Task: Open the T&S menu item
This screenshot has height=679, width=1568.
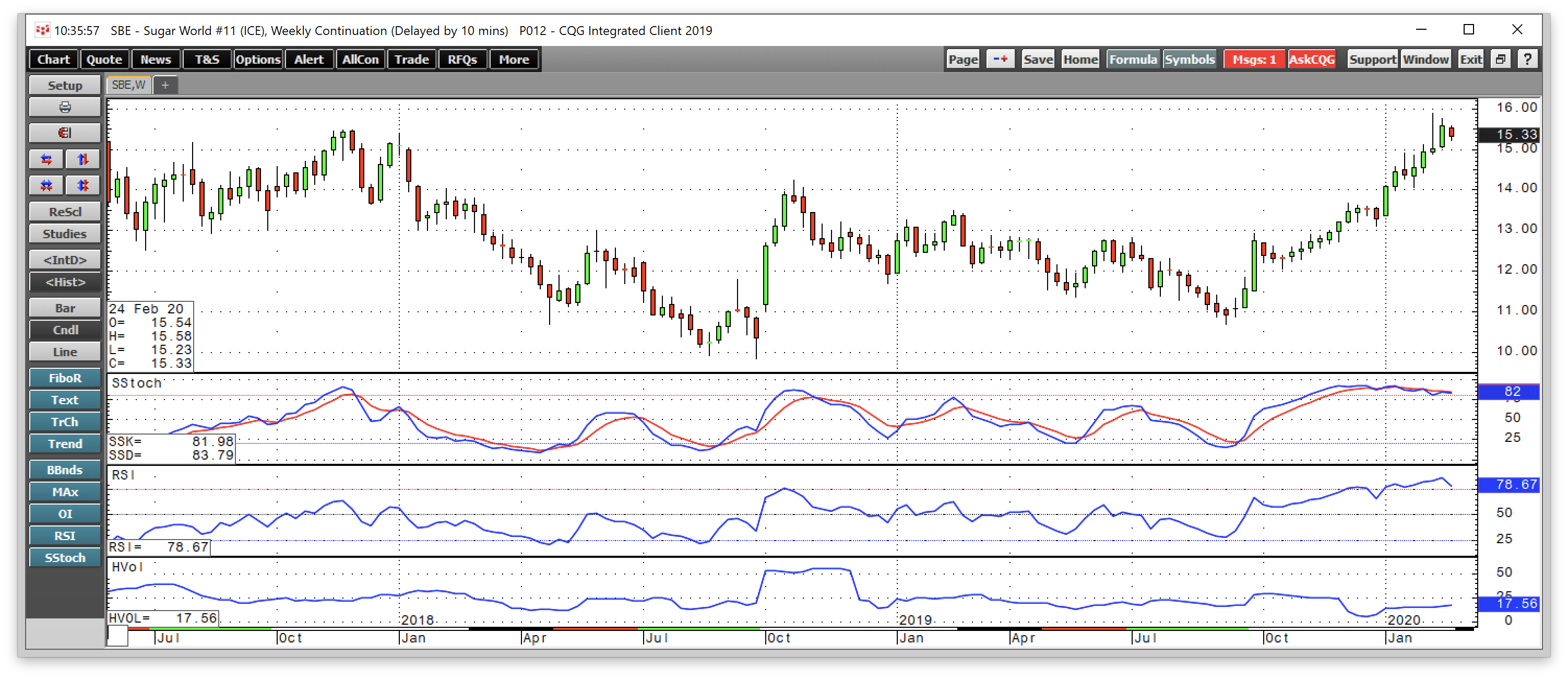Action: click(x=207, y=60)
